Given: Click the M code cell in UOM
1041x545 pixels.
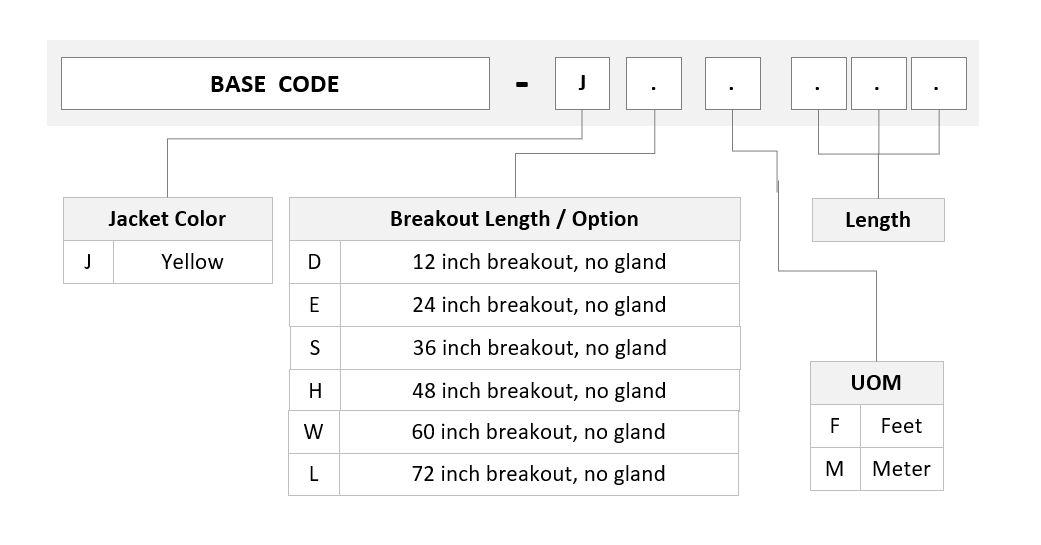Looking at the screenshot, I should click(x=835, y=469).
